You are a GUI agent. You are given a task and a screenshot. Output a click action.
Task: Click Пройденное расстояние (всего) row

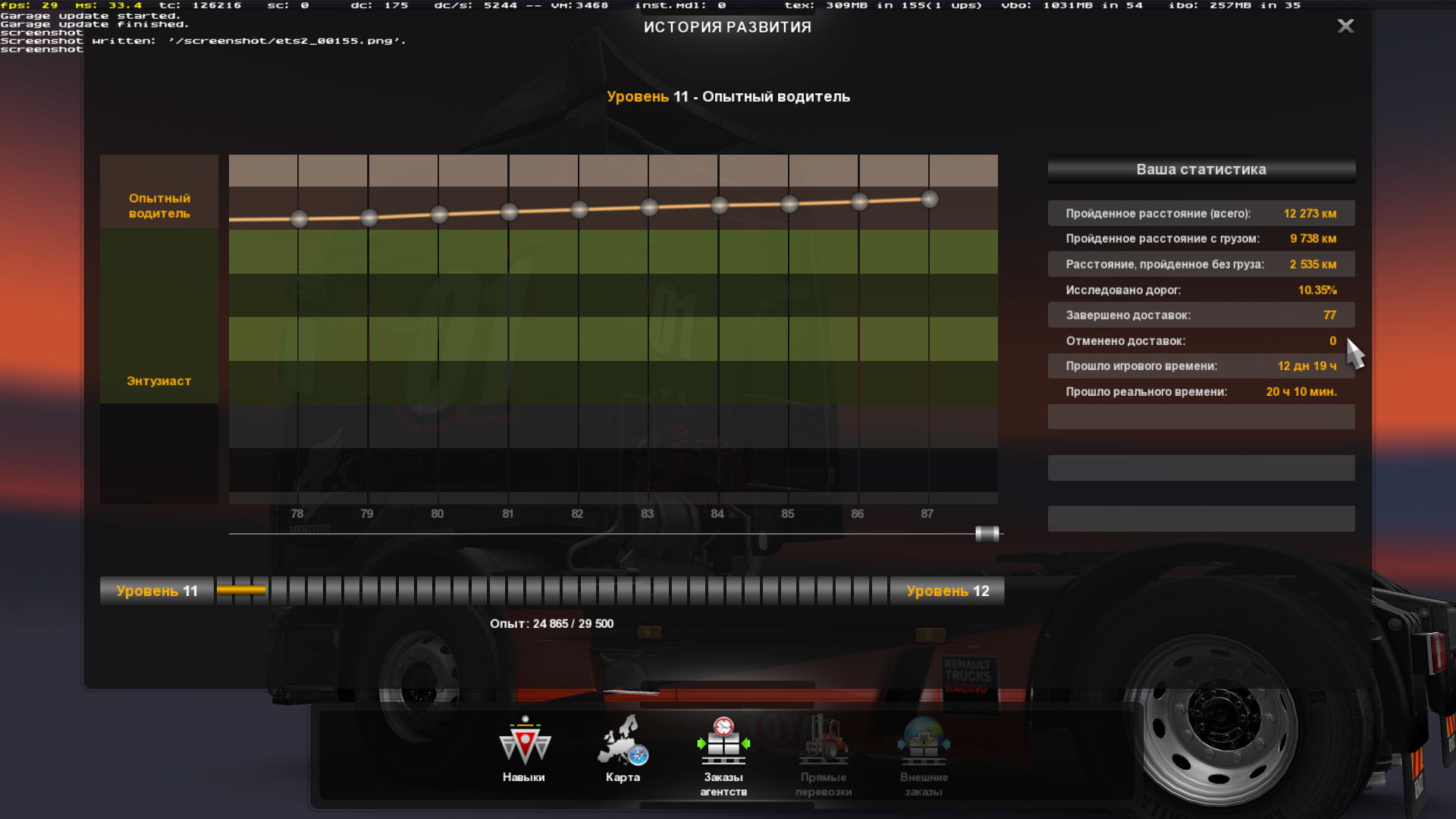(x=1201, y=214)
